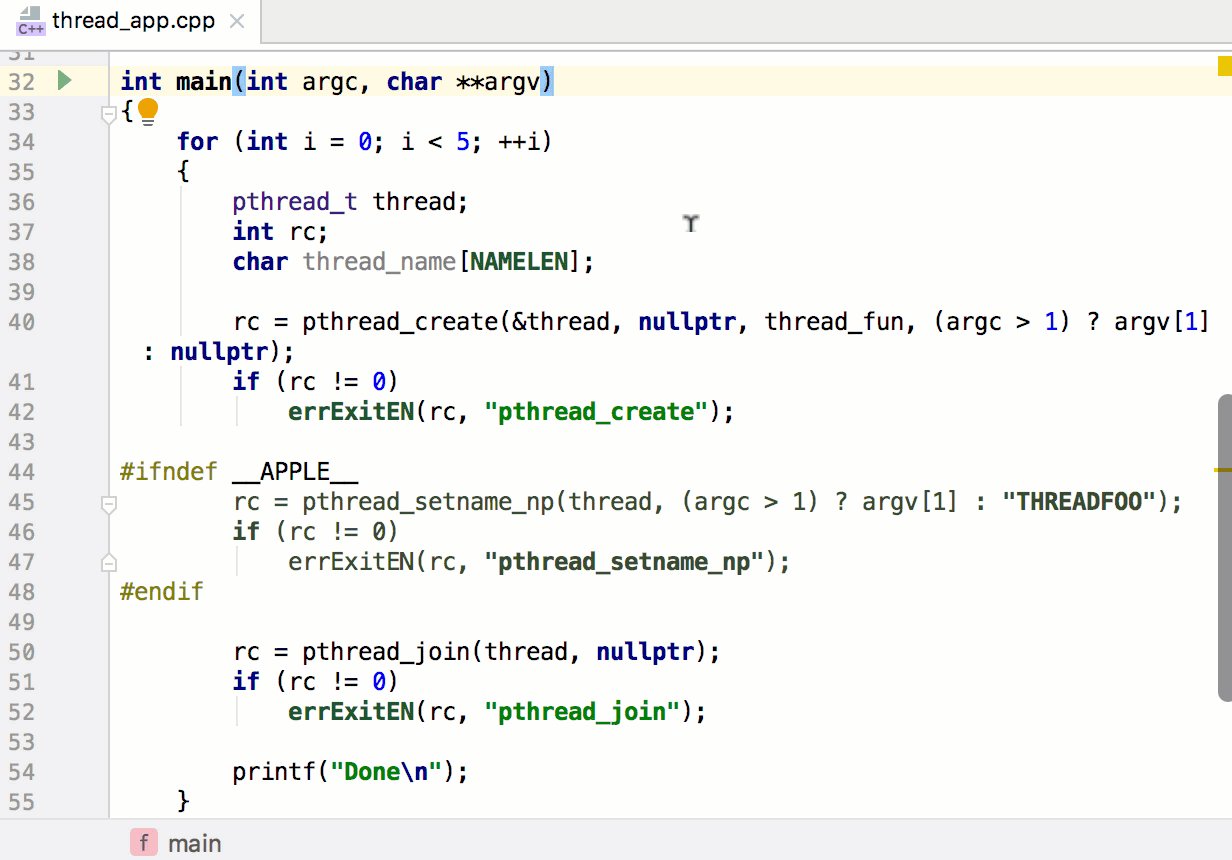1232x860 pixels.
Task: Click line number 50 in the gutter
Action: pos(21,652)
